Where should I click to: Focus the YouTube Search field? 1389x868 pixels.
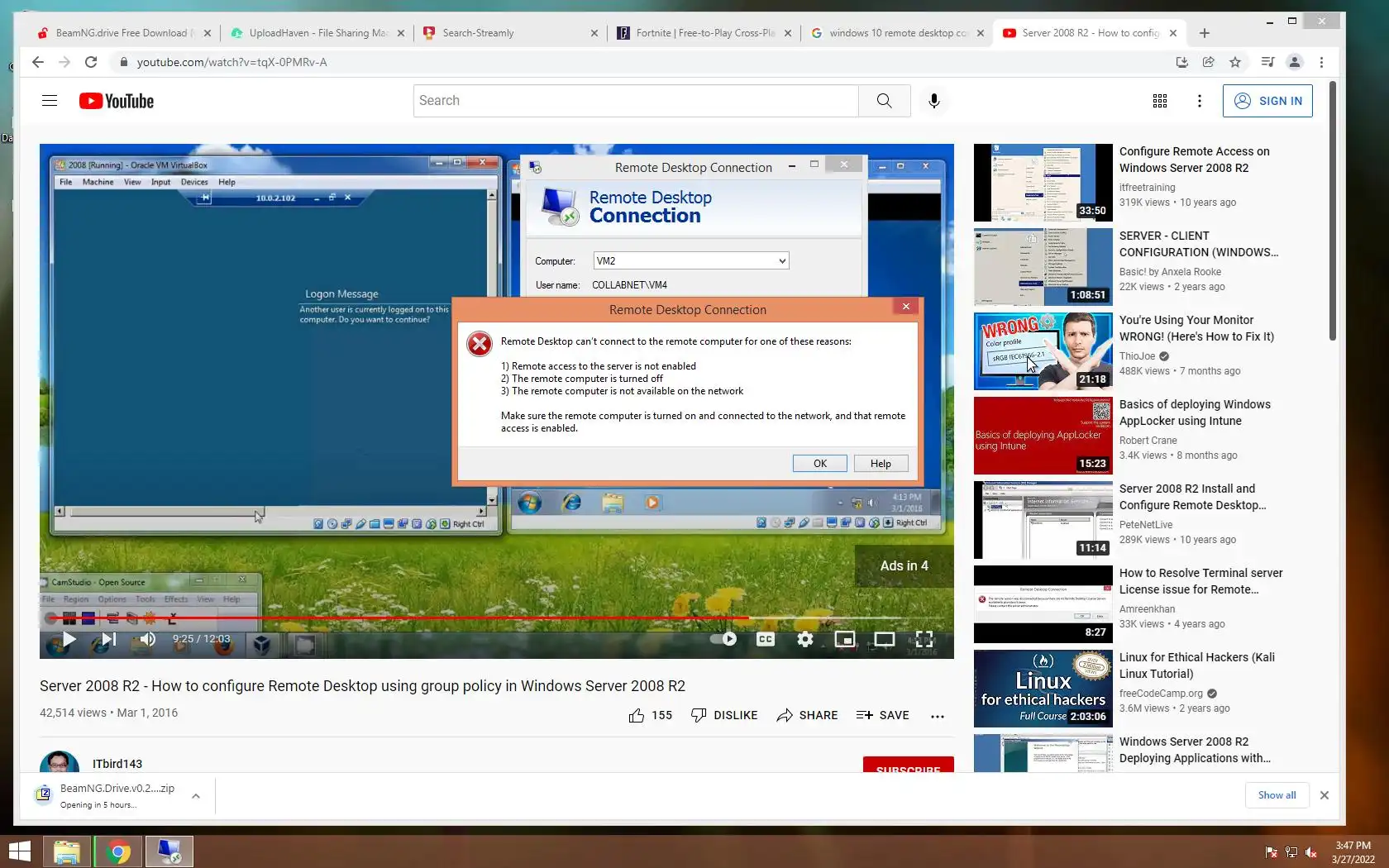(636, 101)
